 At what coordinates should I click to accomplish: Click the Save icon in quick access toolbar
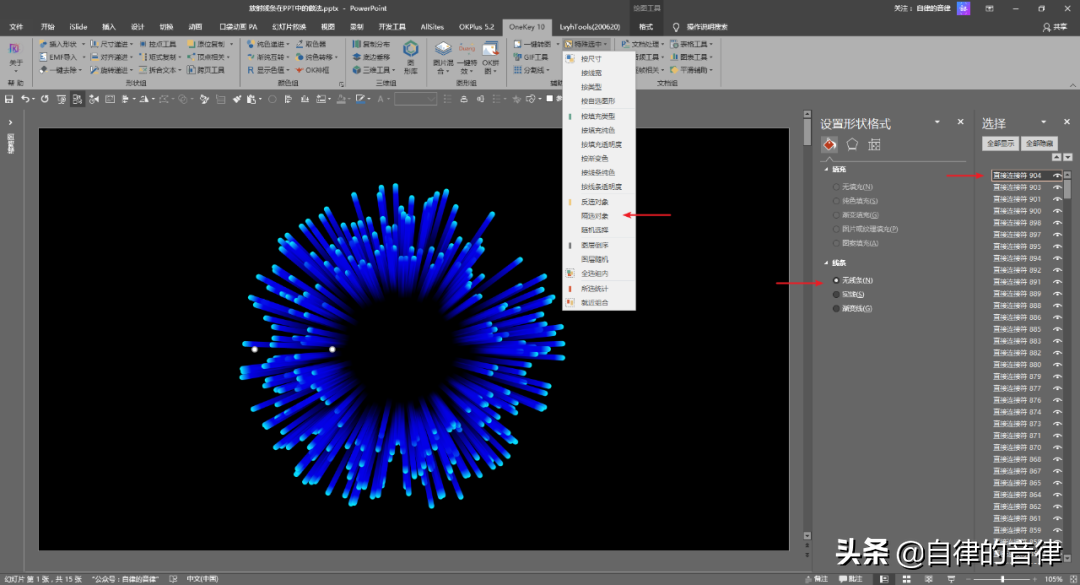9,99
